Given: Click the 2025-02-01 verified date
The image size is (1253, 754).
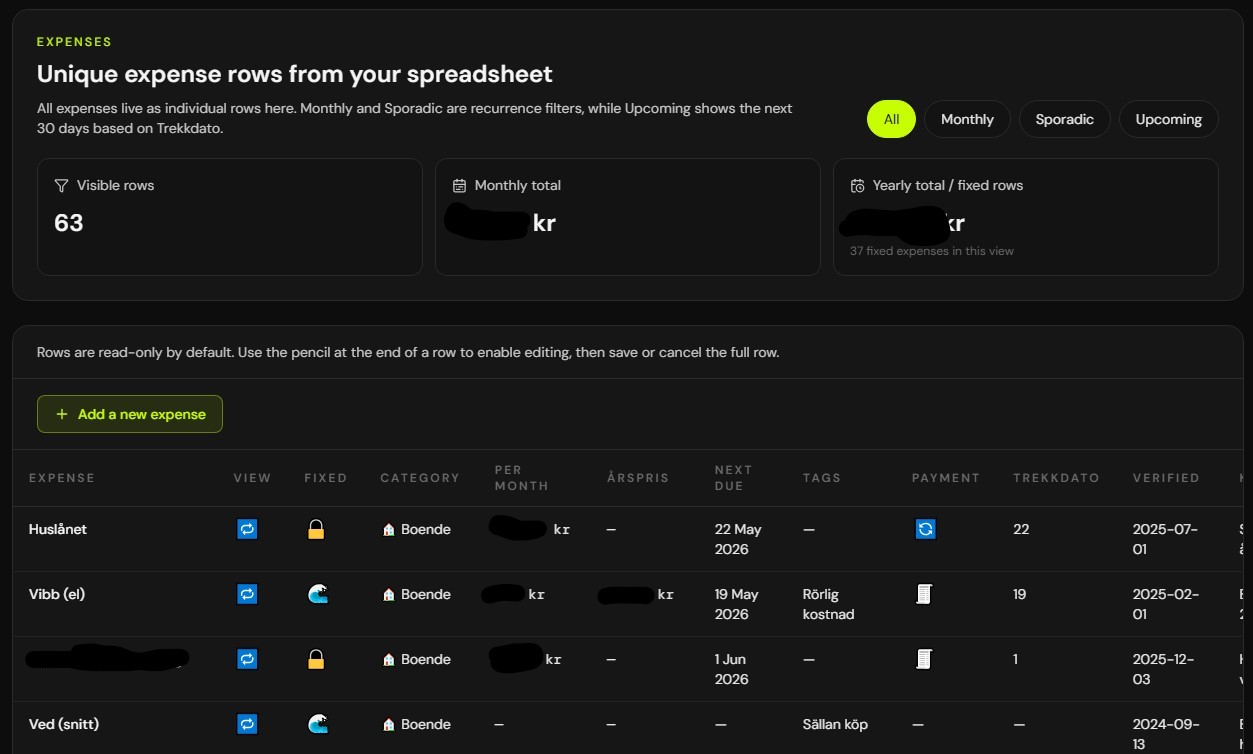Looking at the screenshot, I should 1165,604.
